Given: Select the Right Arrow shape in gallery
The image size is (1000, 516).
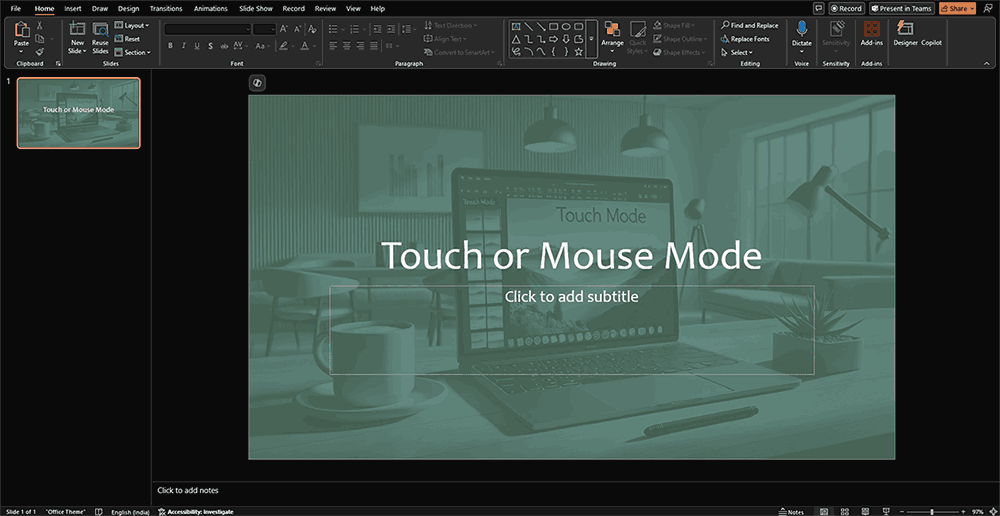Looking at the screenshot, I should [x=554, y=39].
